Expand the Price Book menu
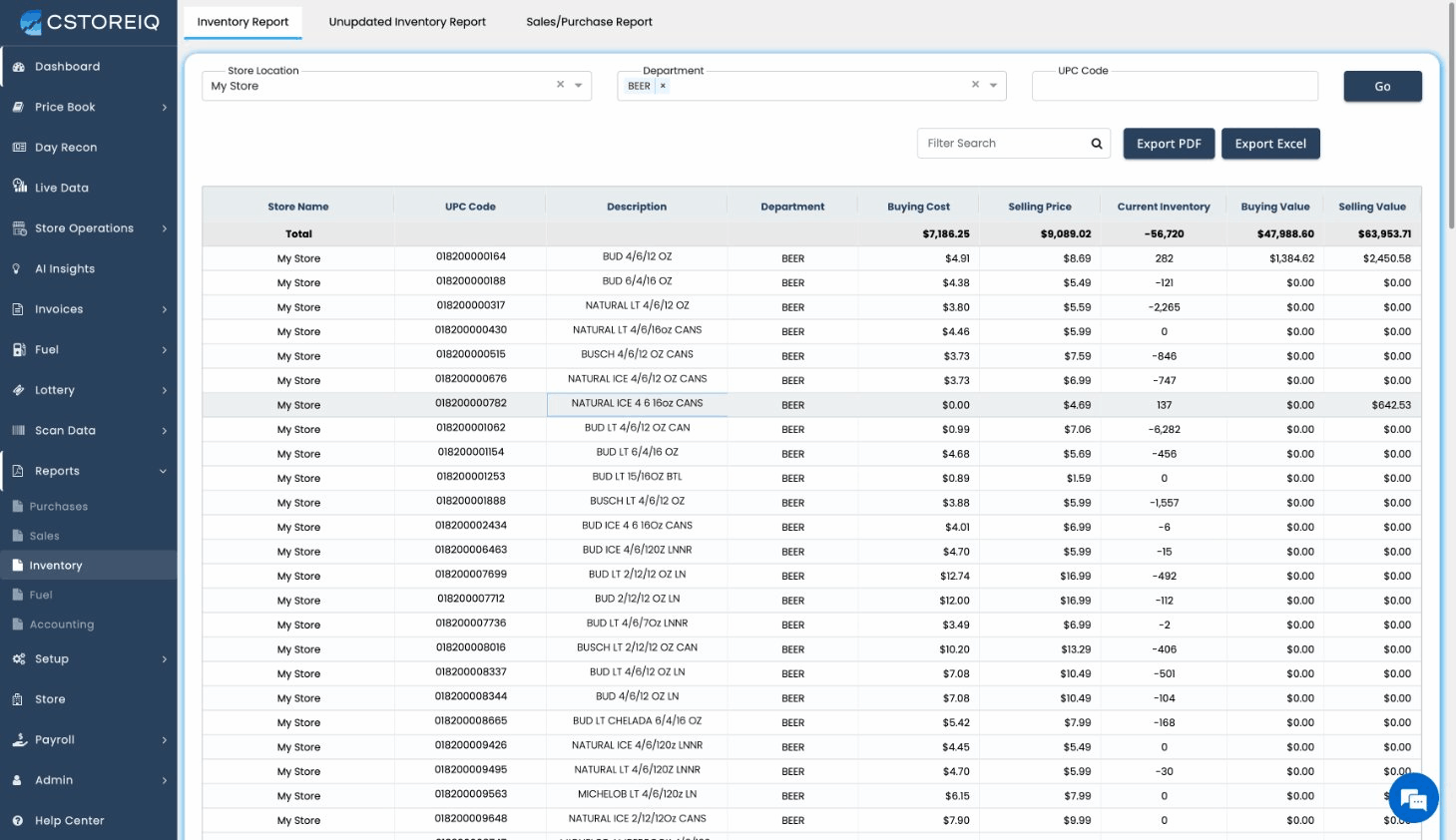The height and width of the screenshot is (840, 1456). (165, 108)
